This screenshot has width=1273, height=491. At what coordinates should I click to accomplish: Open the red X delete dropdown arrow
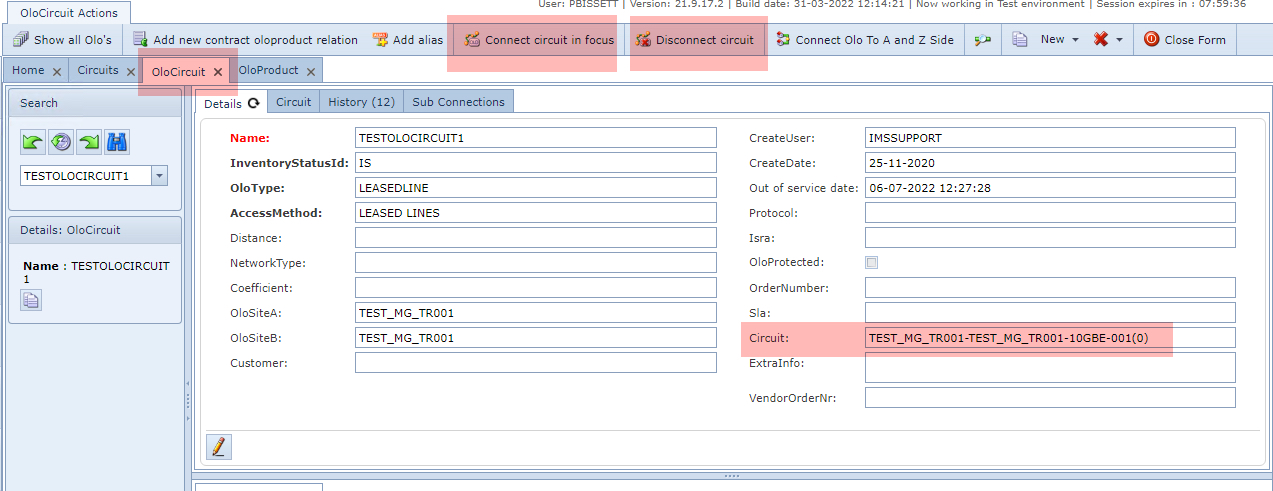[1119, 40]
